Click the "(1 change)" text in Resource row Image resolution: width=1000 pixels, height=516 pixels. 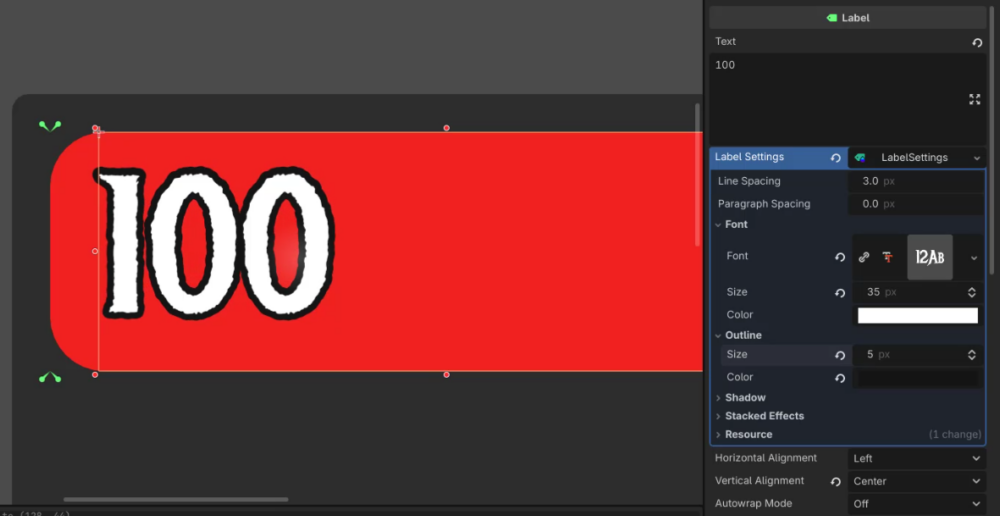[955, 435]
